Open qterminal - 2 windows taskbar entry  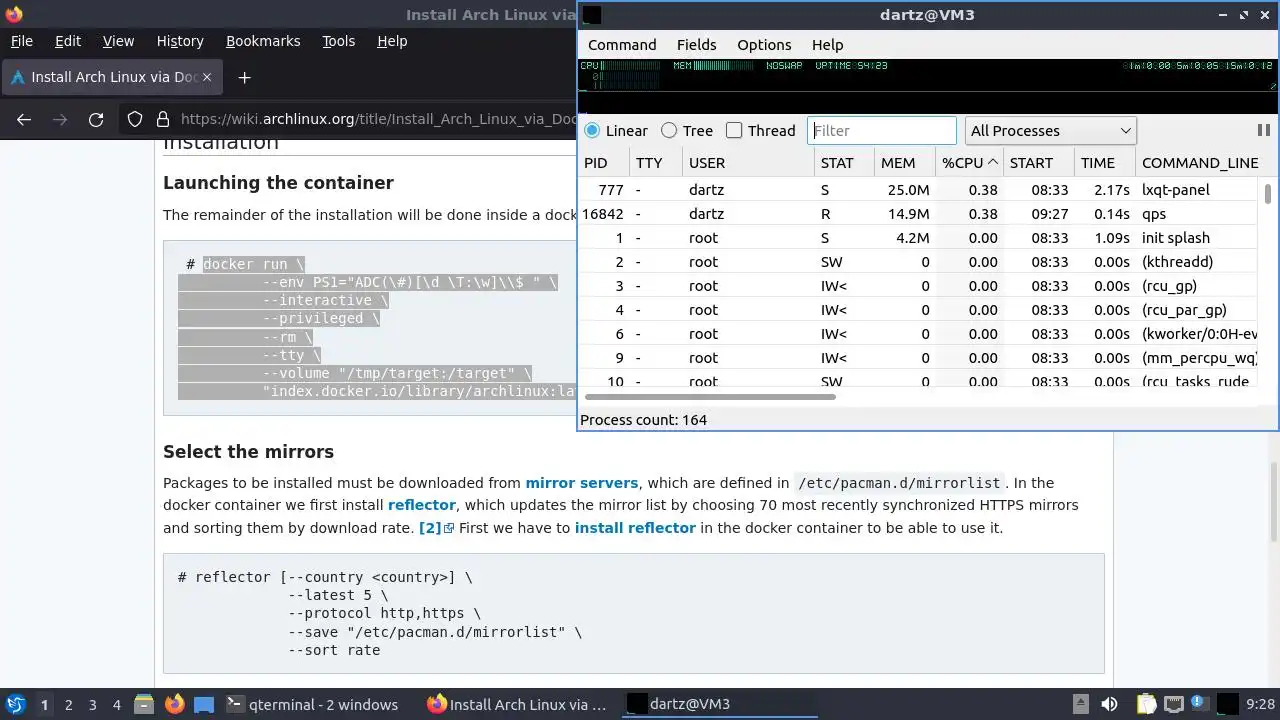point(313,705)
